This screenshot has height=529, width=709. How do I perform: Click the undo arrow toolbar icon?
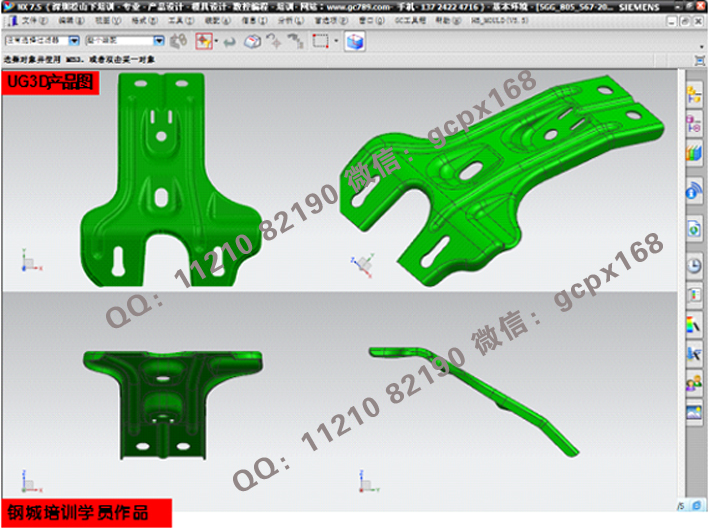click(x=229, y=42)
